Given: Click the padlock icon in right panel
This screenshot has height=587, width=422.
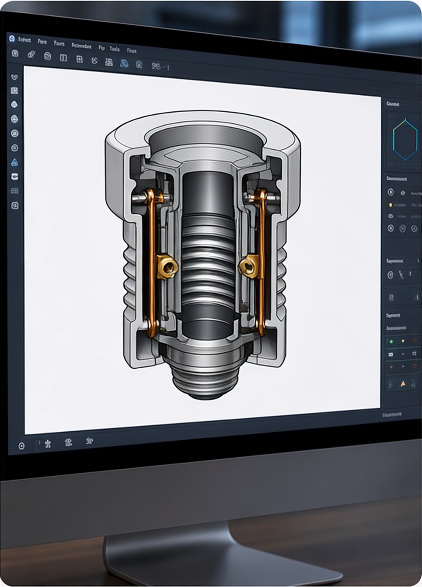Looking at the screenshot, I should point(391,297).
